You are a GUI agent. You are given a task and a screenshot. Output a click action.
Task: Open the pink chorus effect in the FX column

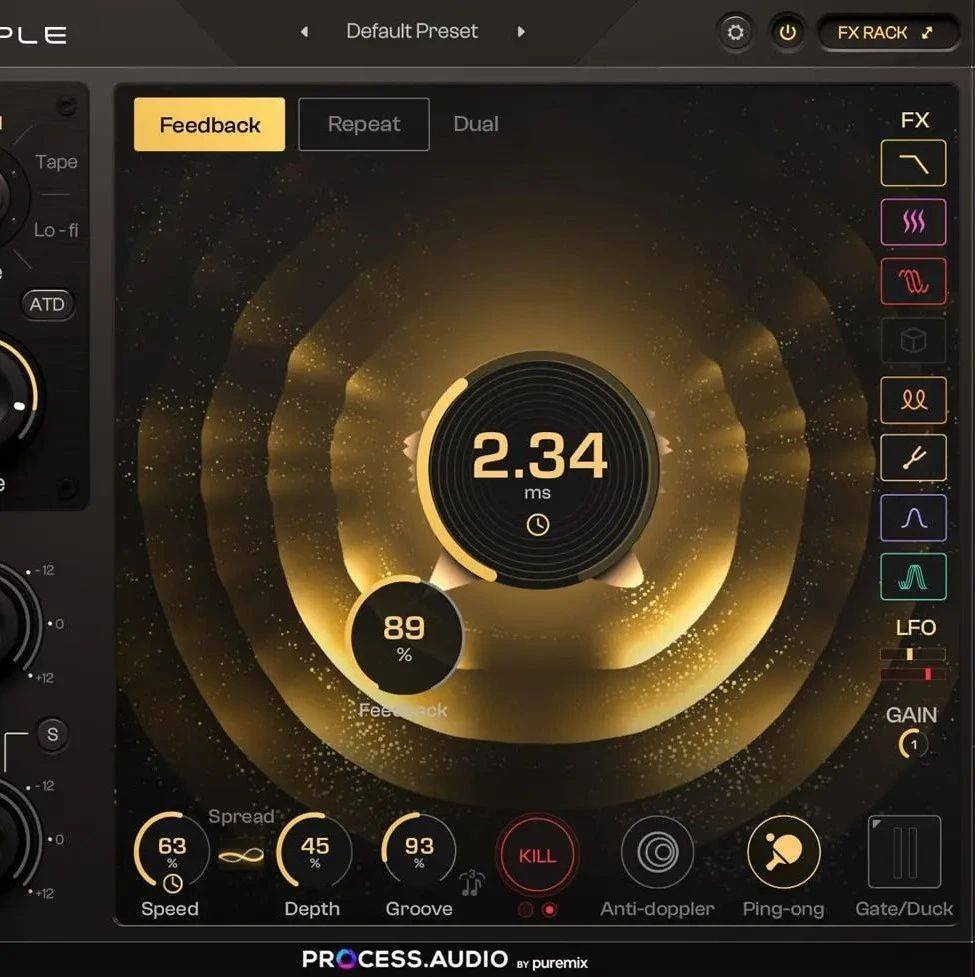click(x=912, y=222)
